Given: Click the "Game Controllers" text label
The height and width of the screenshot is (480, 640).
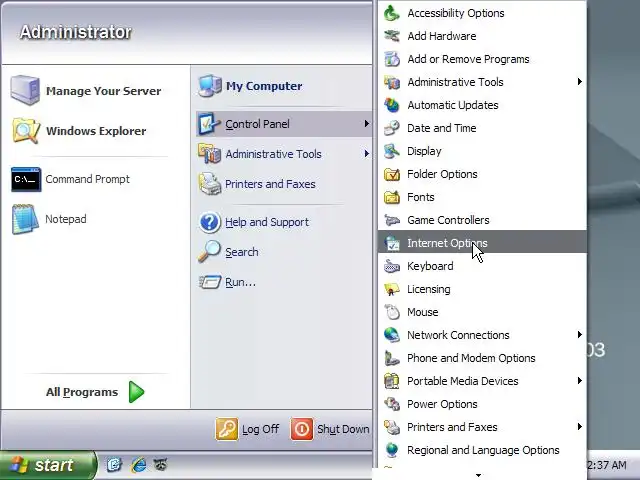Looking at the screenshot, I should [x=448, y=220].
